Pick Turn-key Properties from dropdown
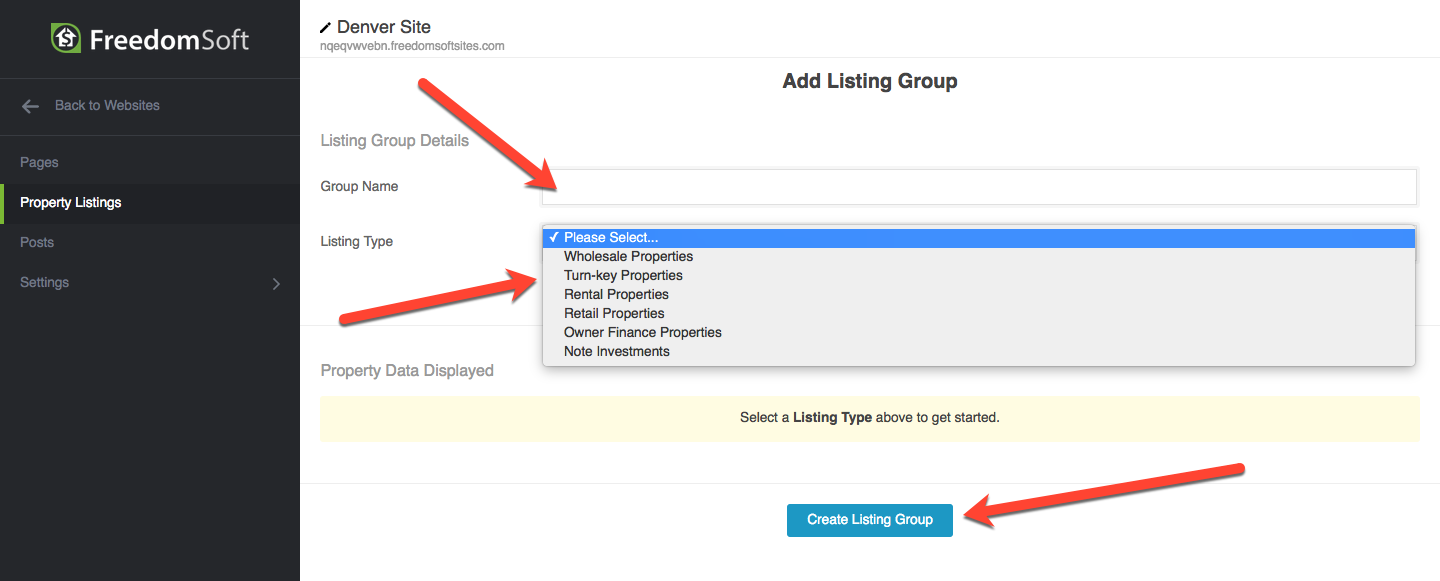This screenshot has height=581, width=1440. [623, 276]
